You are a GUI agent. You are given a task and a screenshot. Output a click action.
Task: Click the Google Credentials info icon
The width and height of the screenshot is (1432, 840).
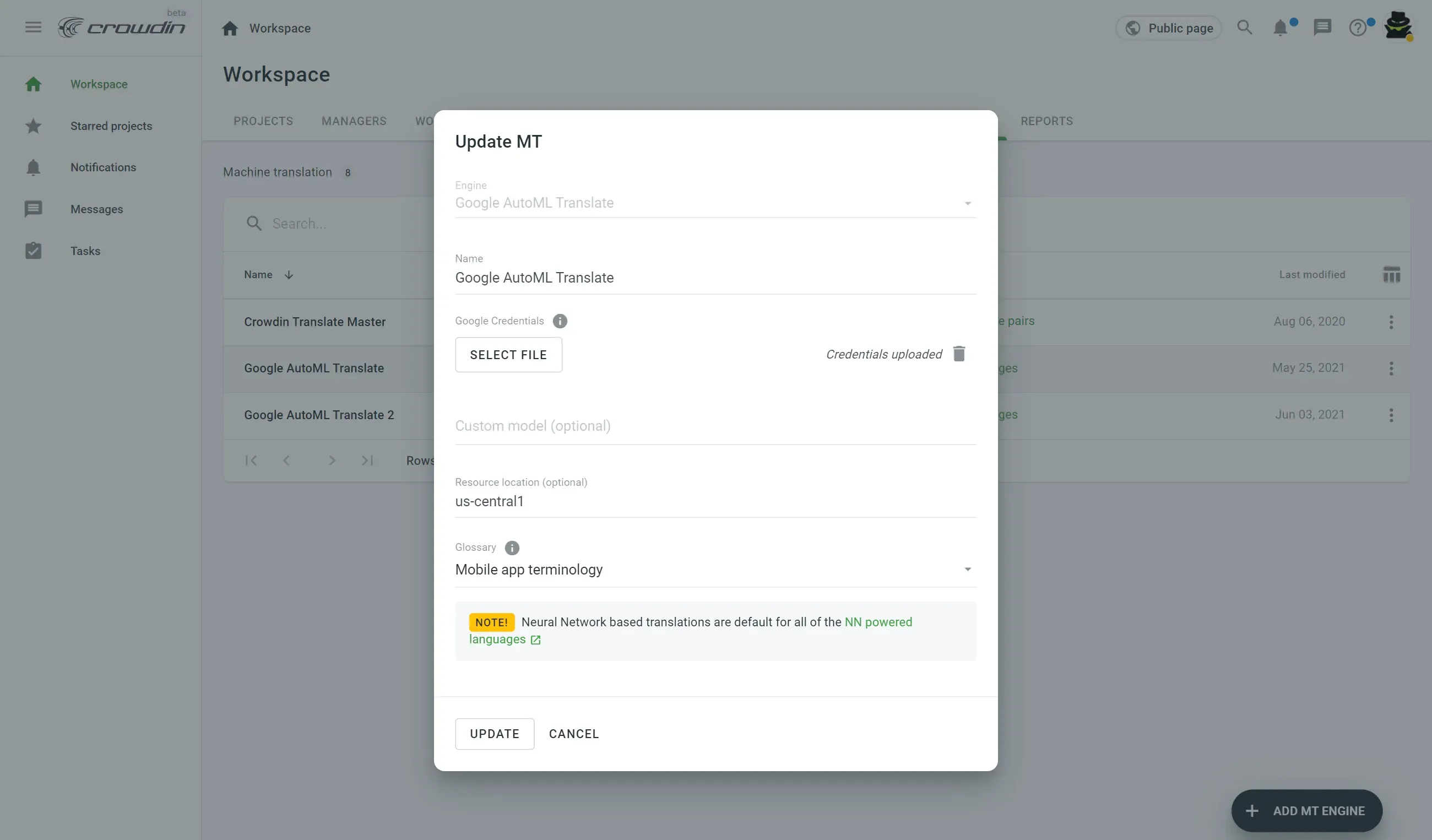click(x=560, y=321)
